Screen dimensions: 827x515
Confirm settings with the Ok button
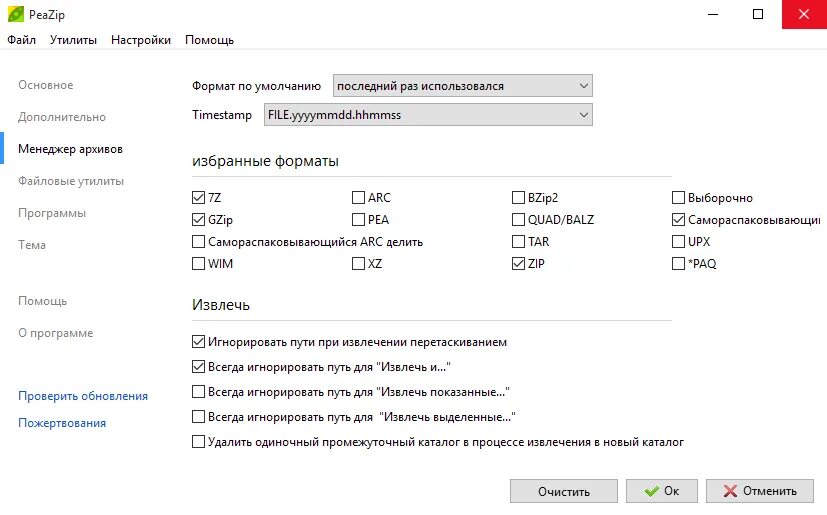[x=662, y=491]
